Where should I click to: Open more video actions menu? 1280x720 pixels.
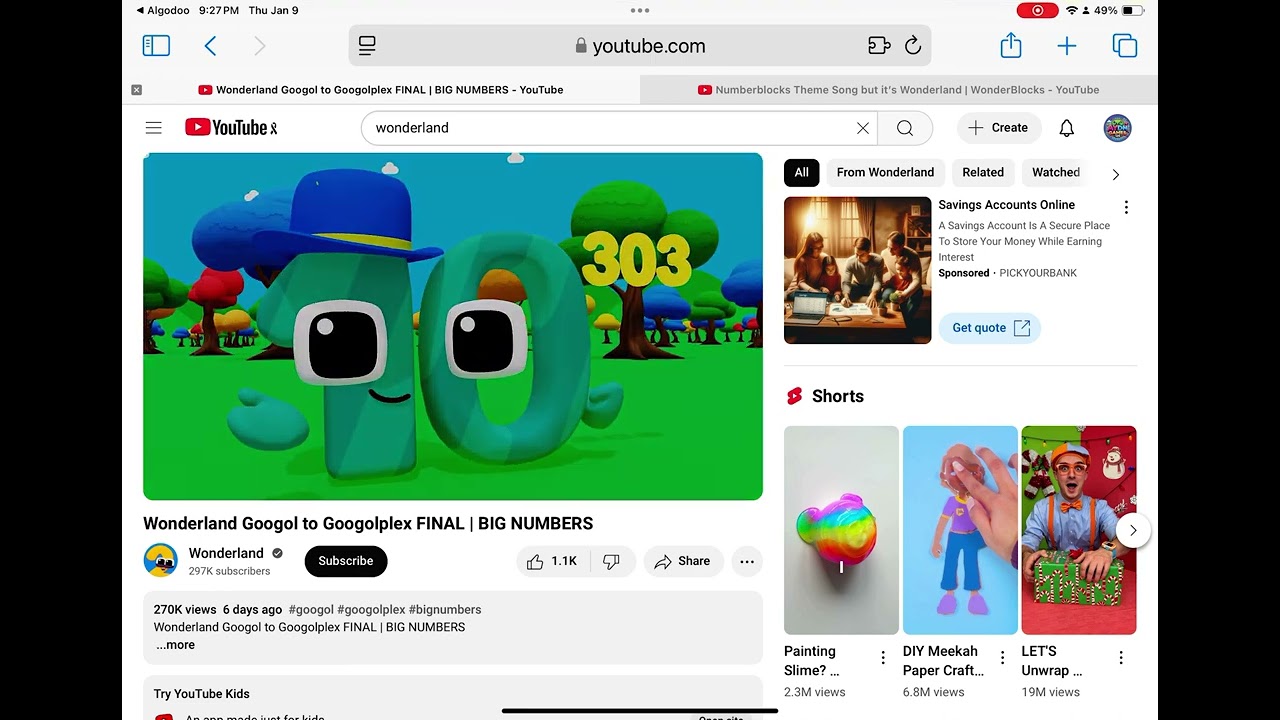747,562
